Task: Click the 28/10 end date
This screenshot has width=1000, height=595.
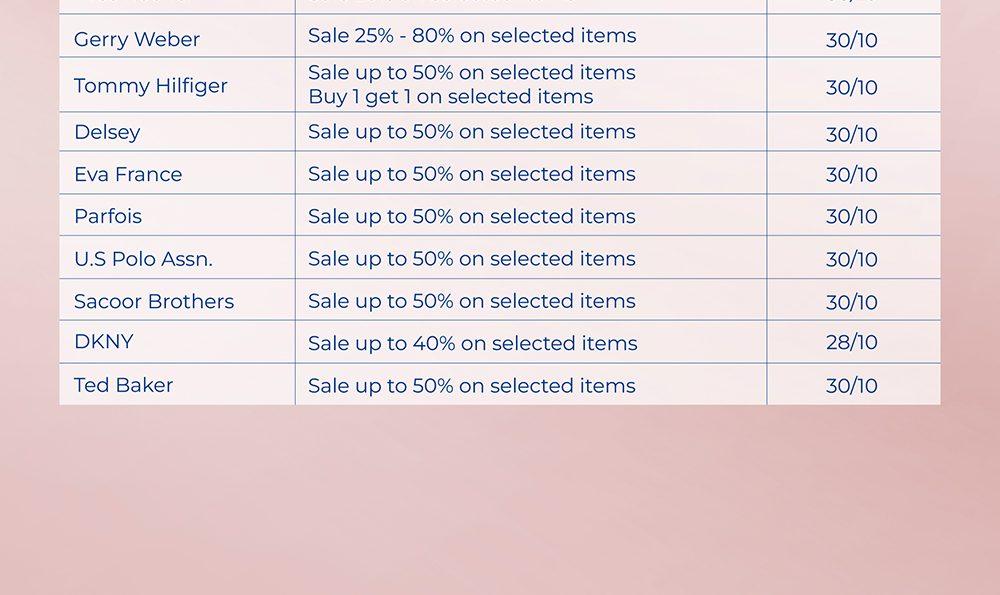Action: [852, 342]
